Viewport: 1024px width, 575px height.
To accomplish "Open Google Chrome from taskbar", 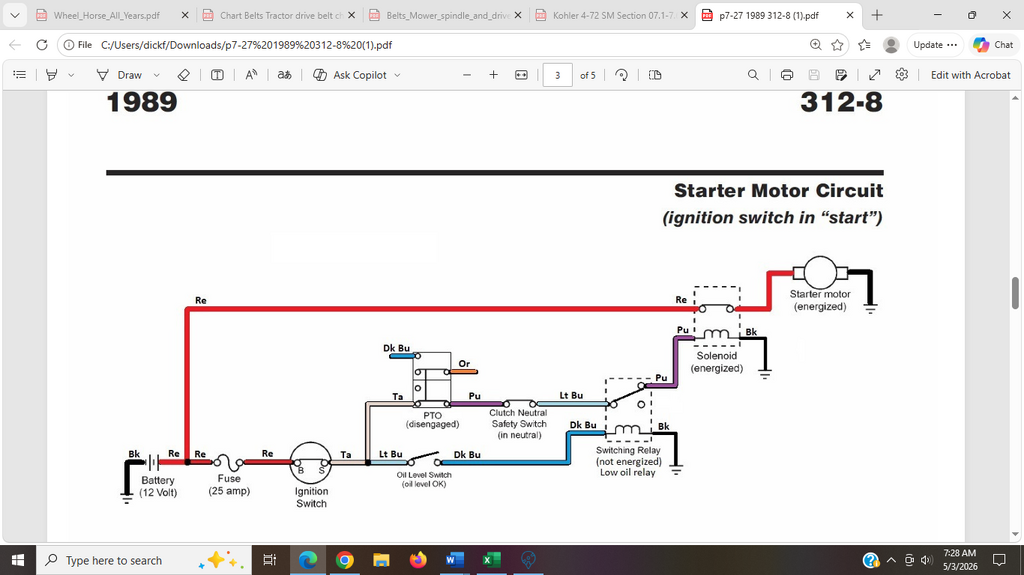I will click(x=345, y=560).
